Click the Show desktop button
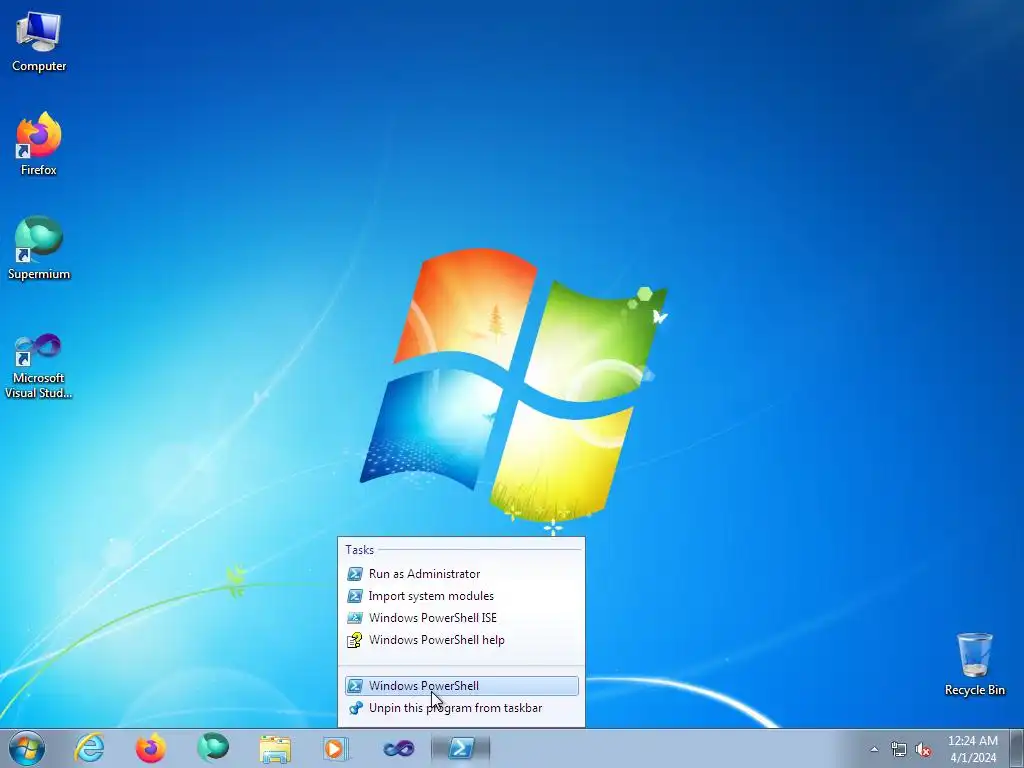This screenshot has height=768, width=1024. coord(1016,748)
